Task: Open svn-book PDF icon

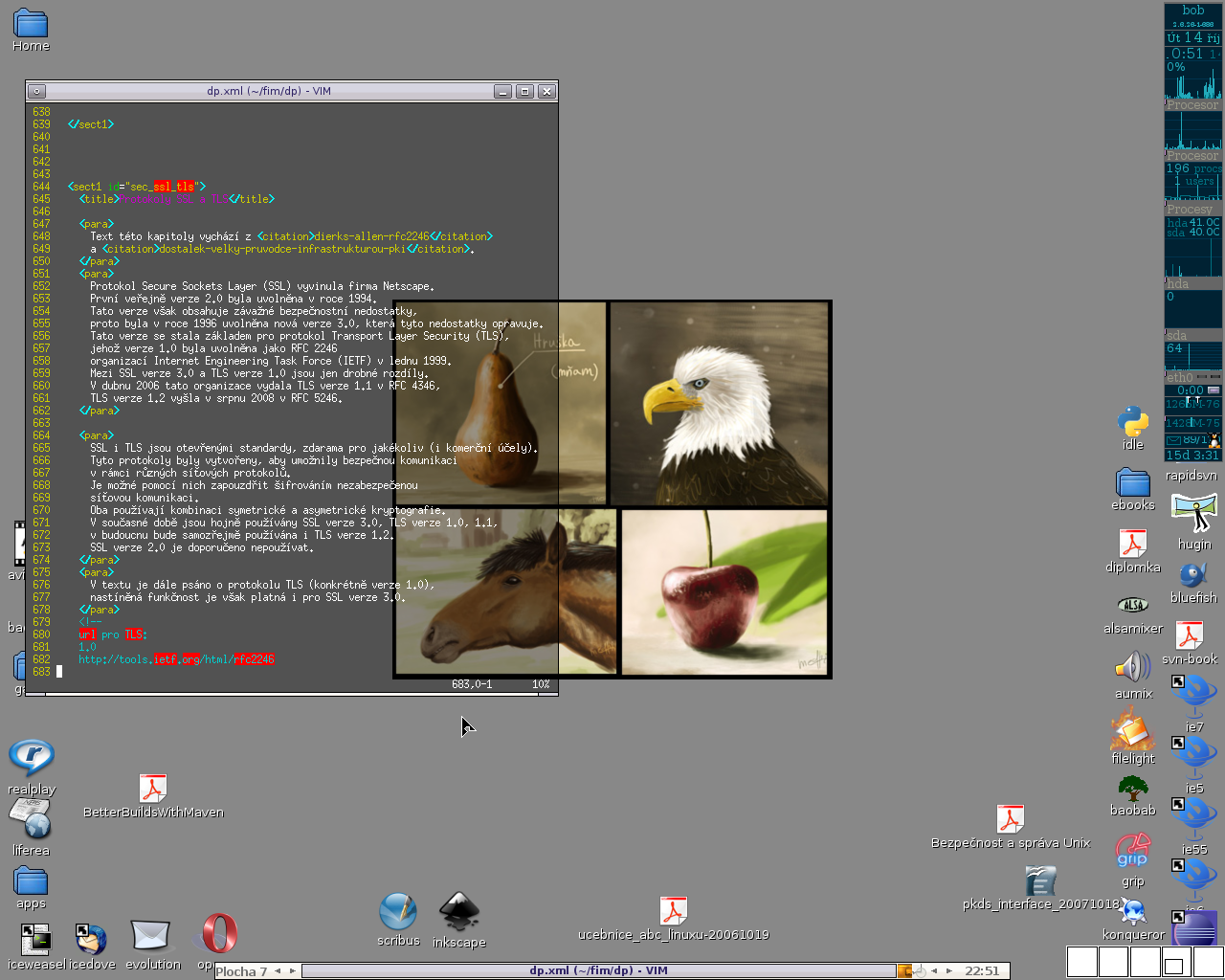Action: (1190, 635)
